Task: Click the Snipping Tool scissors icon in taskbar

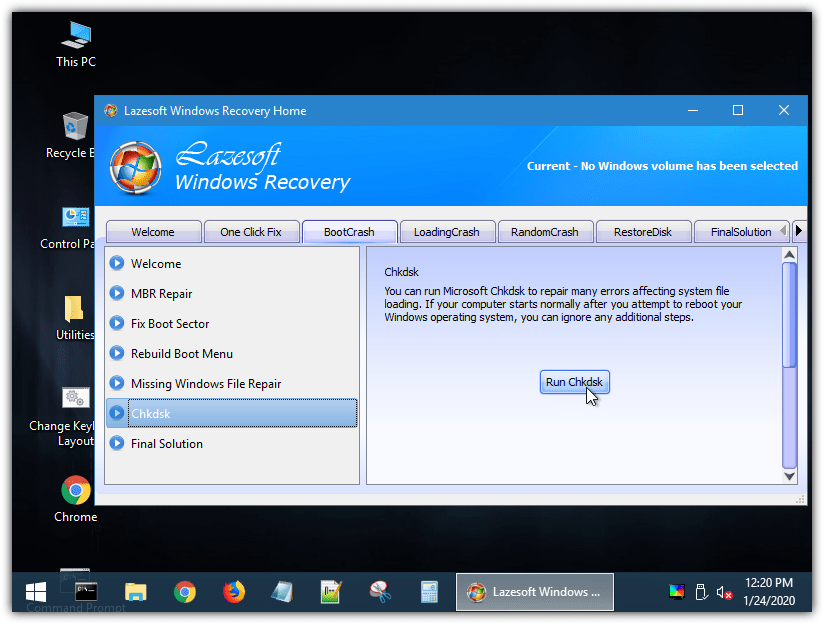Action: pos(381,592)
